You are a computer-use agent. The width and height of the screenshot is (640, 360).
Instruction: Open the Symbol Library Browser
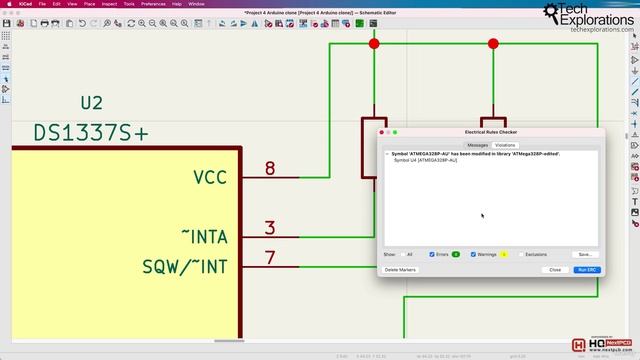pyautogui.click(x=279, y=24)
